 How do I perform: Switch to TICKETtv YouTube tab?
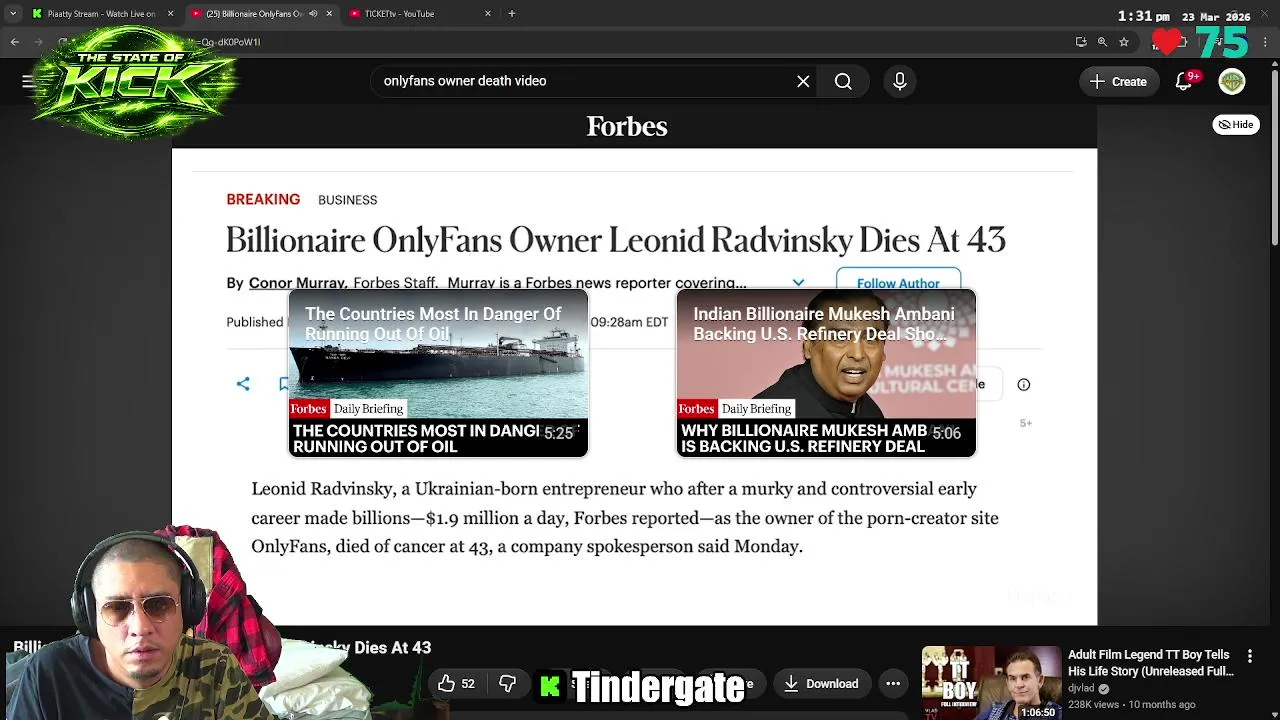pyautogui.click(x=420, y=14)
